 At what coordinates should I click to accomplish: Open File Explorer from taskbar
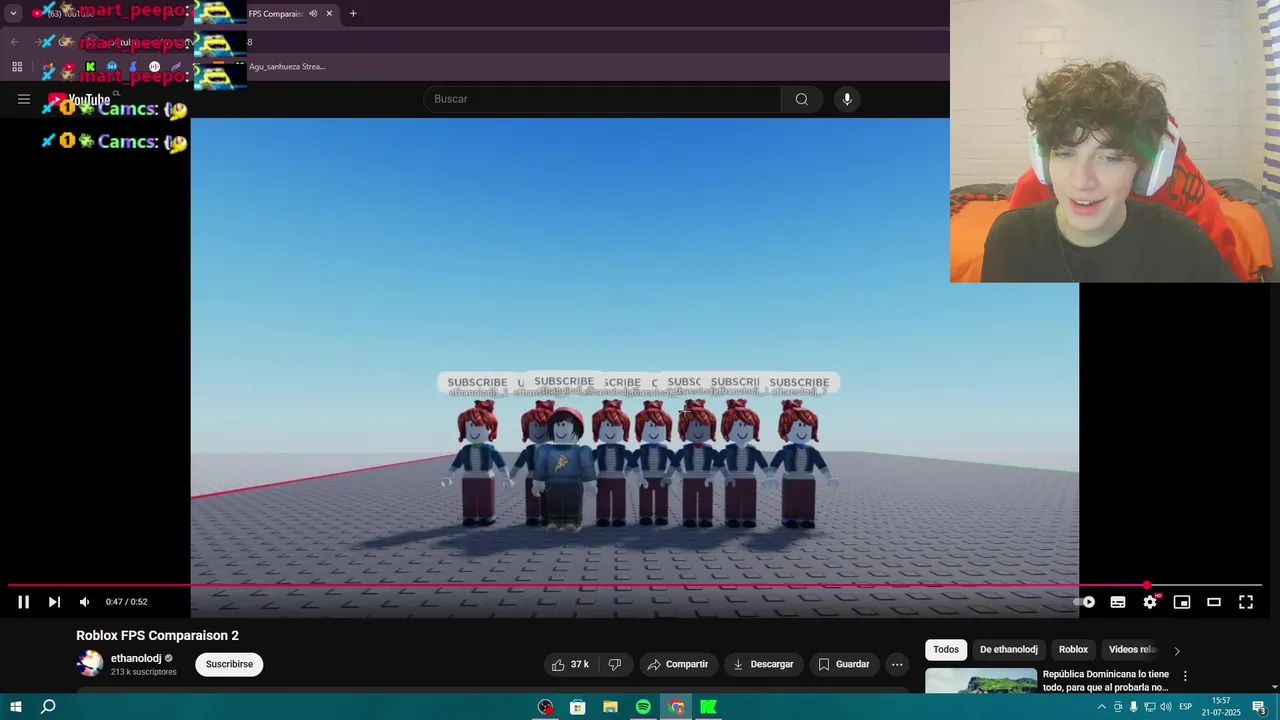point(610,707)
